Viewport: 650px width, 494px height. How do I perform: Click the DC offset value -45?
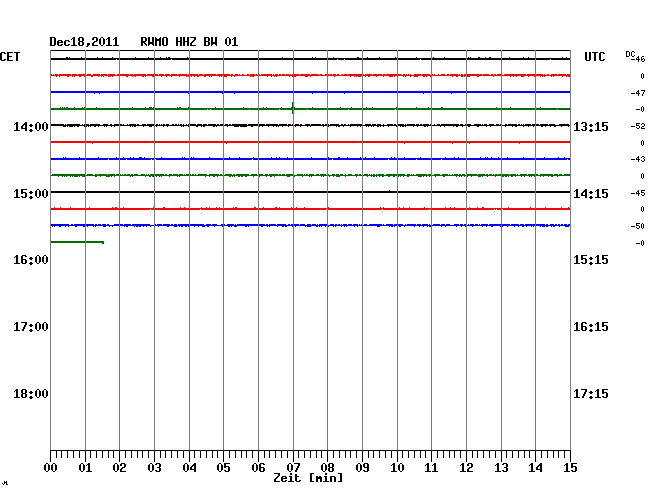click(x=638, y=193)
